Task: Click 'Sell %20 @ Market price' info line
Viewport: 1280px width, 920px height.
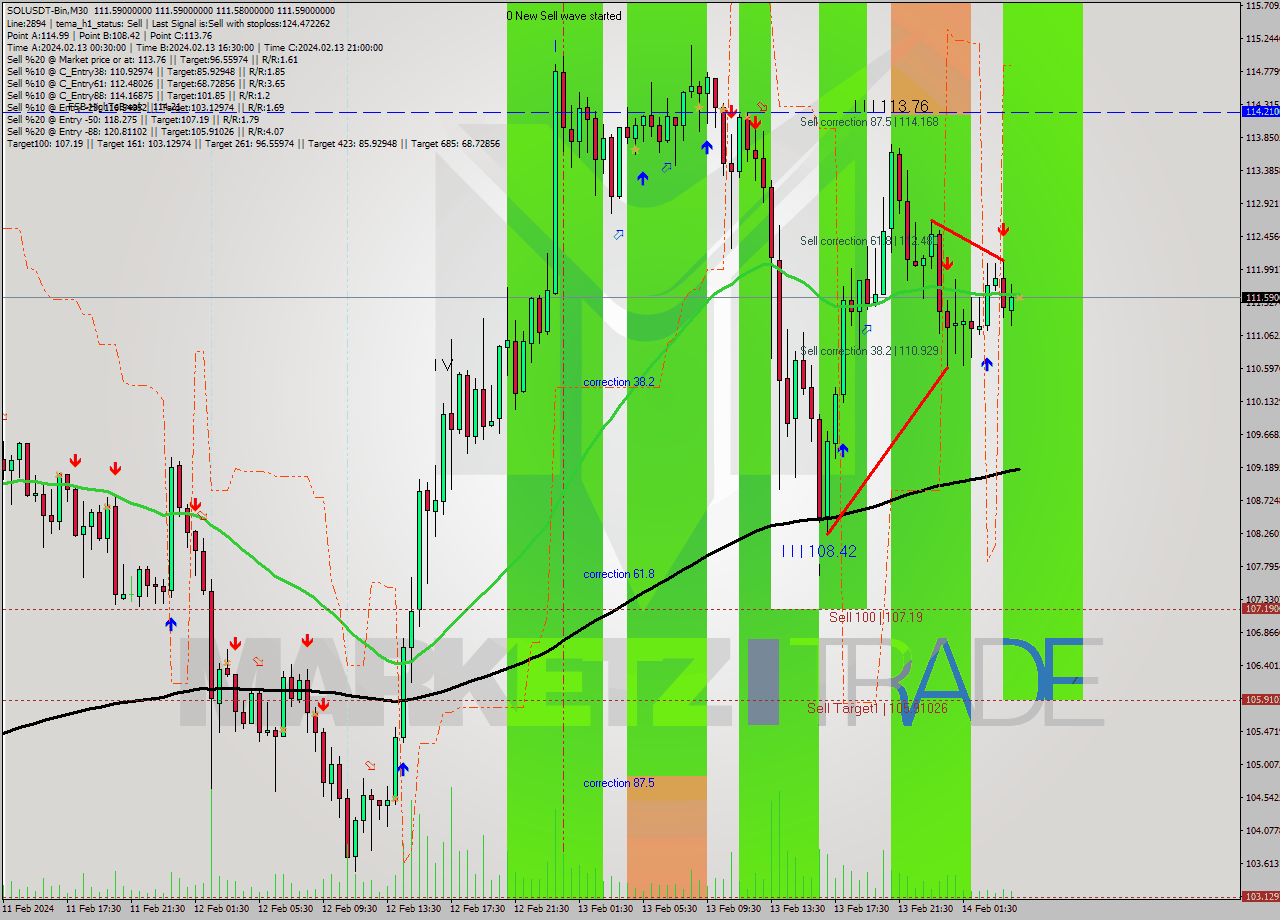Action: click(x=152, y=59)
